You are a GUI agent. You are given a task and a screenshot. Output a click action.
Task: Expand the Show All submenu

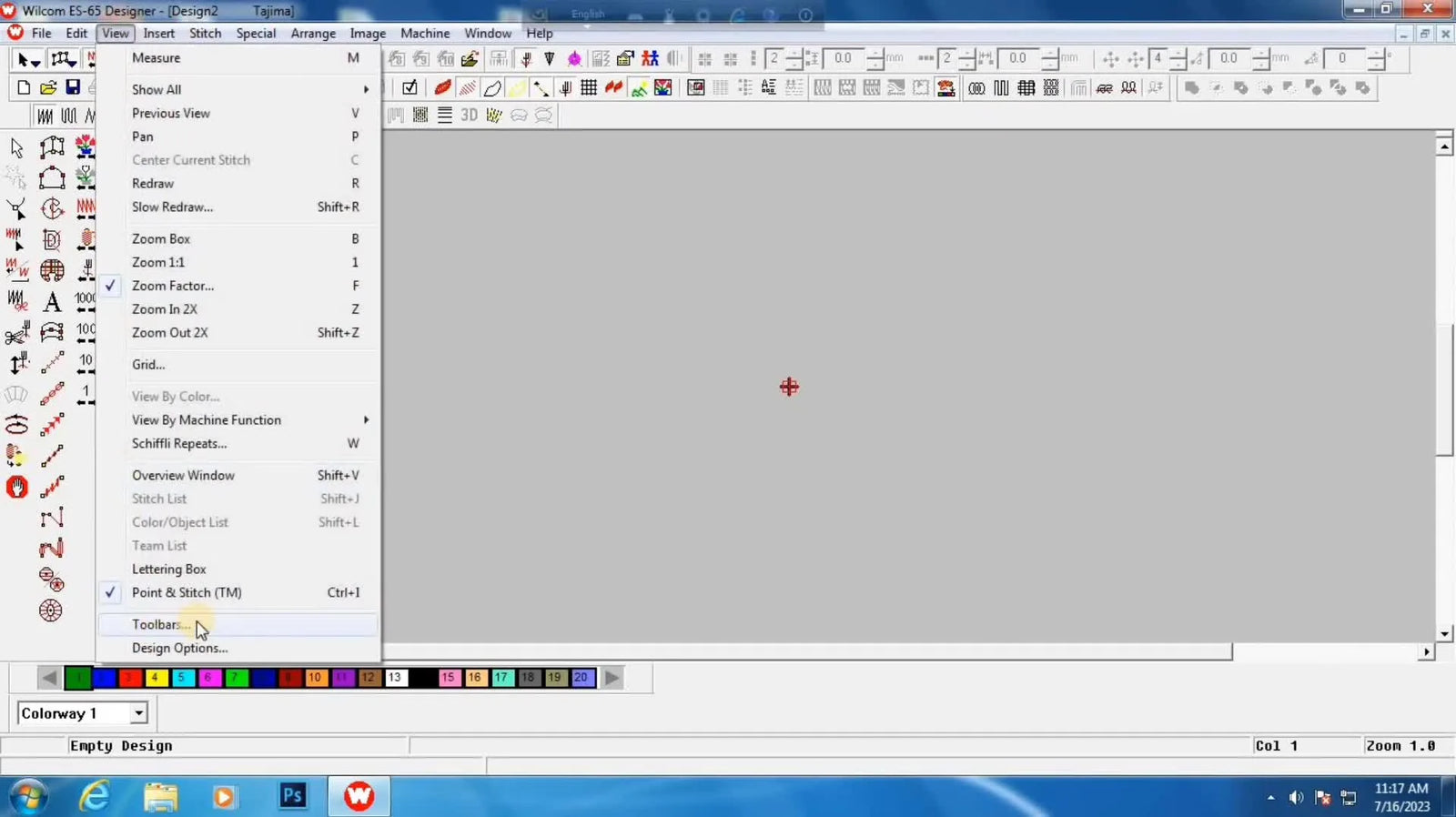coord(238,89)
